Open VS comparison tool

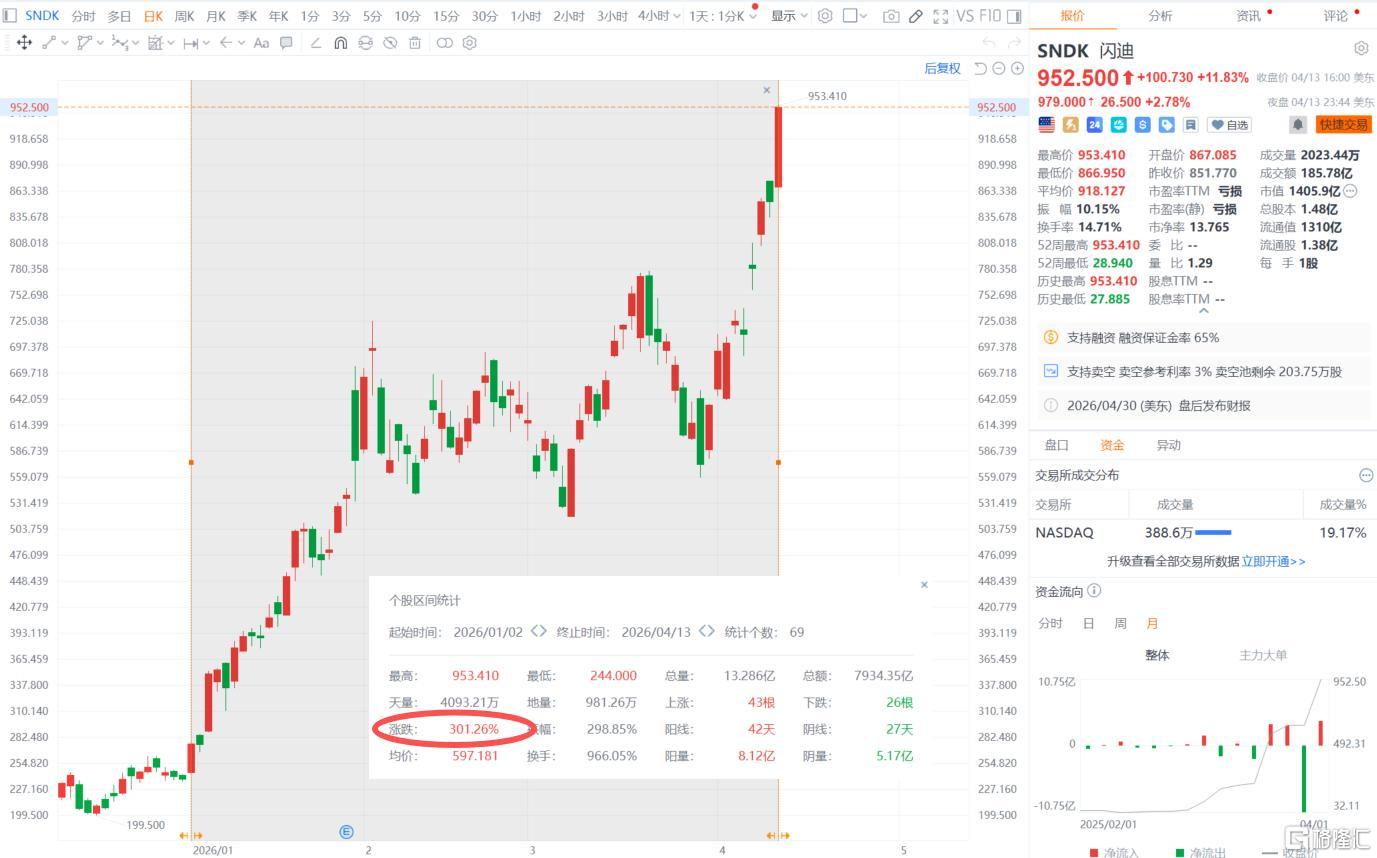click(965, 16)
